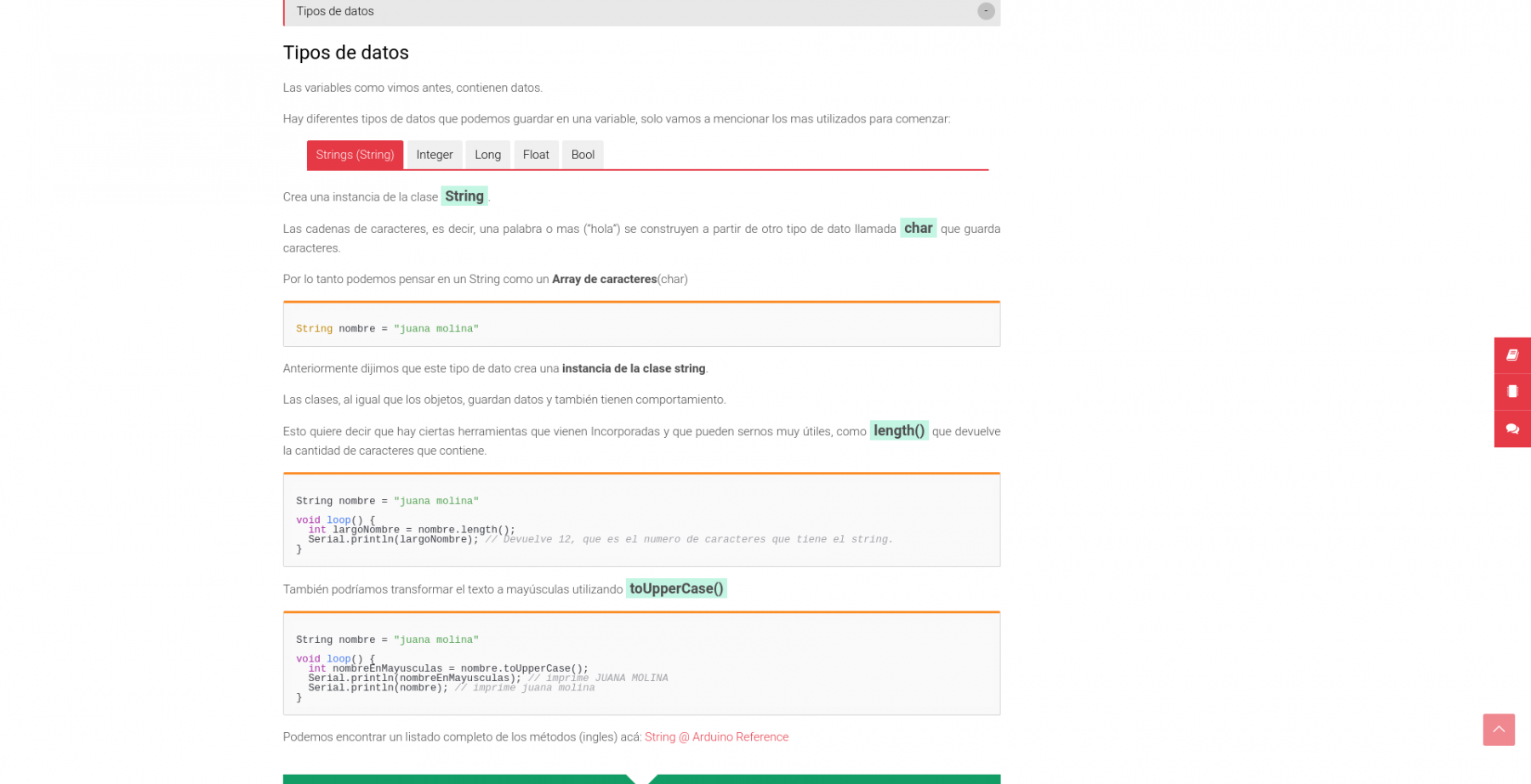Click the book icon in right sidebar
This screenshot has height=784, width=1531.
click(x=1512, y=355)
